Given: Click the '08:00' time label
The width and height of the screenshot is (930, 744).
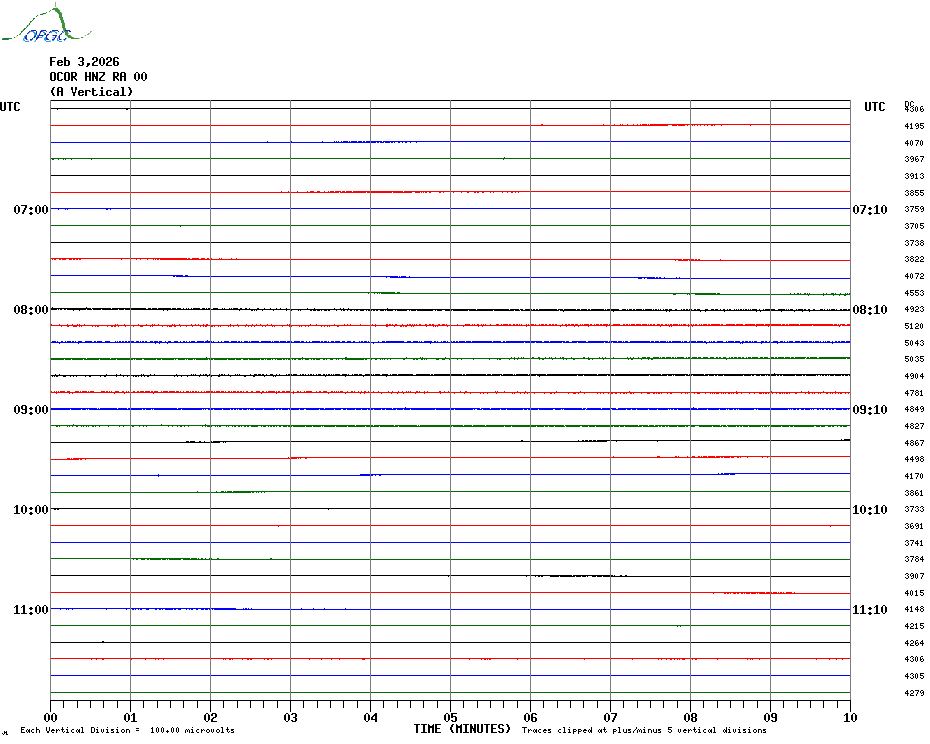Looking at the screenshot, I should [x=31, y=310].
